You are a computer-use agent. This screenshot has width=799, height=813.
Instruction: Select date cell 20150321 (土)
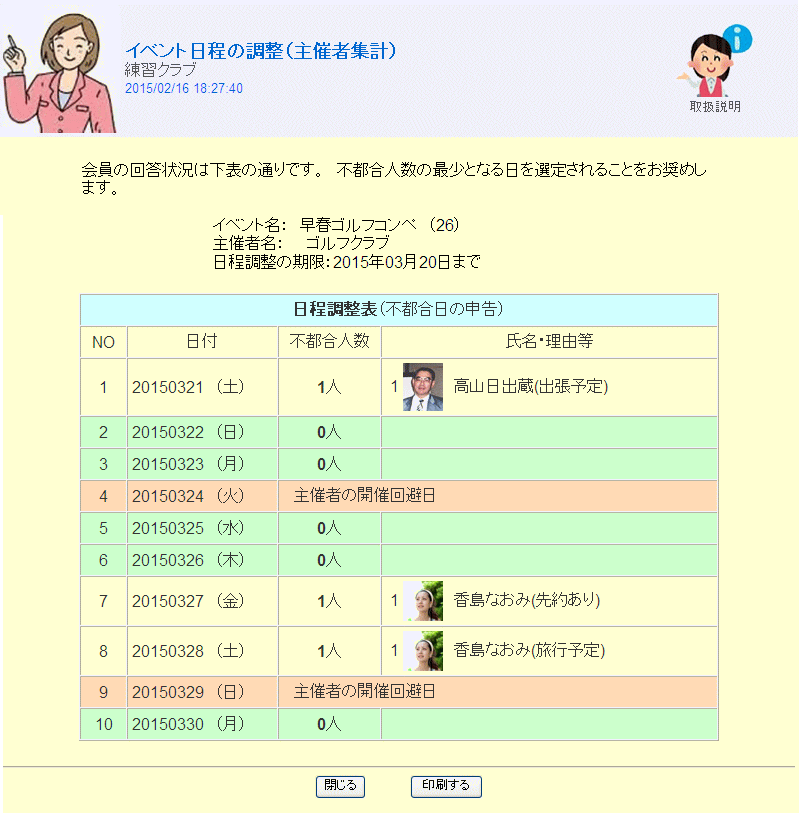pos(202,387)
